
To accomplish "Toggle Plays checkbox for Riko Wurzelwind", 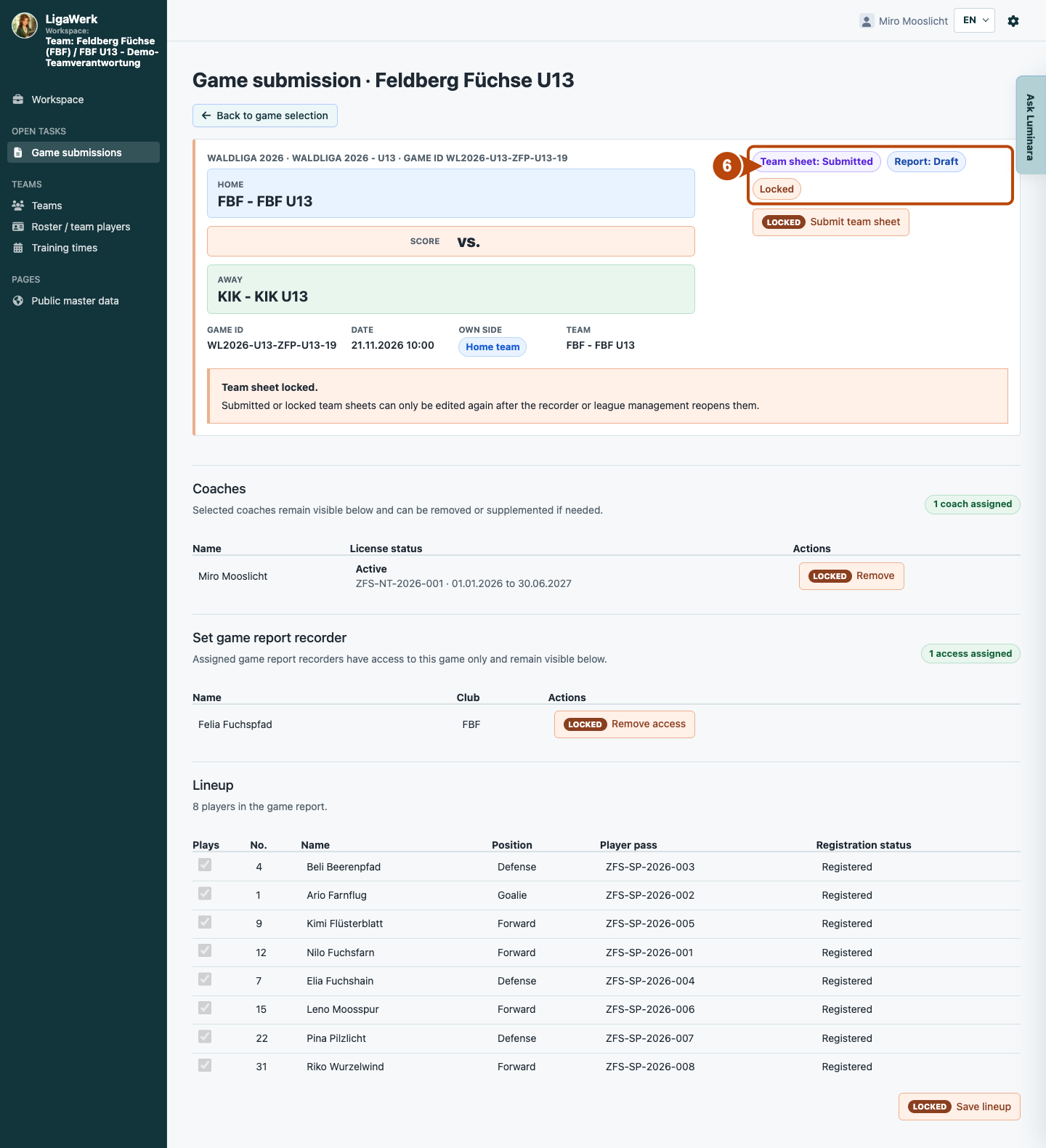I will pyautogui.click(x=205, y=1065).
